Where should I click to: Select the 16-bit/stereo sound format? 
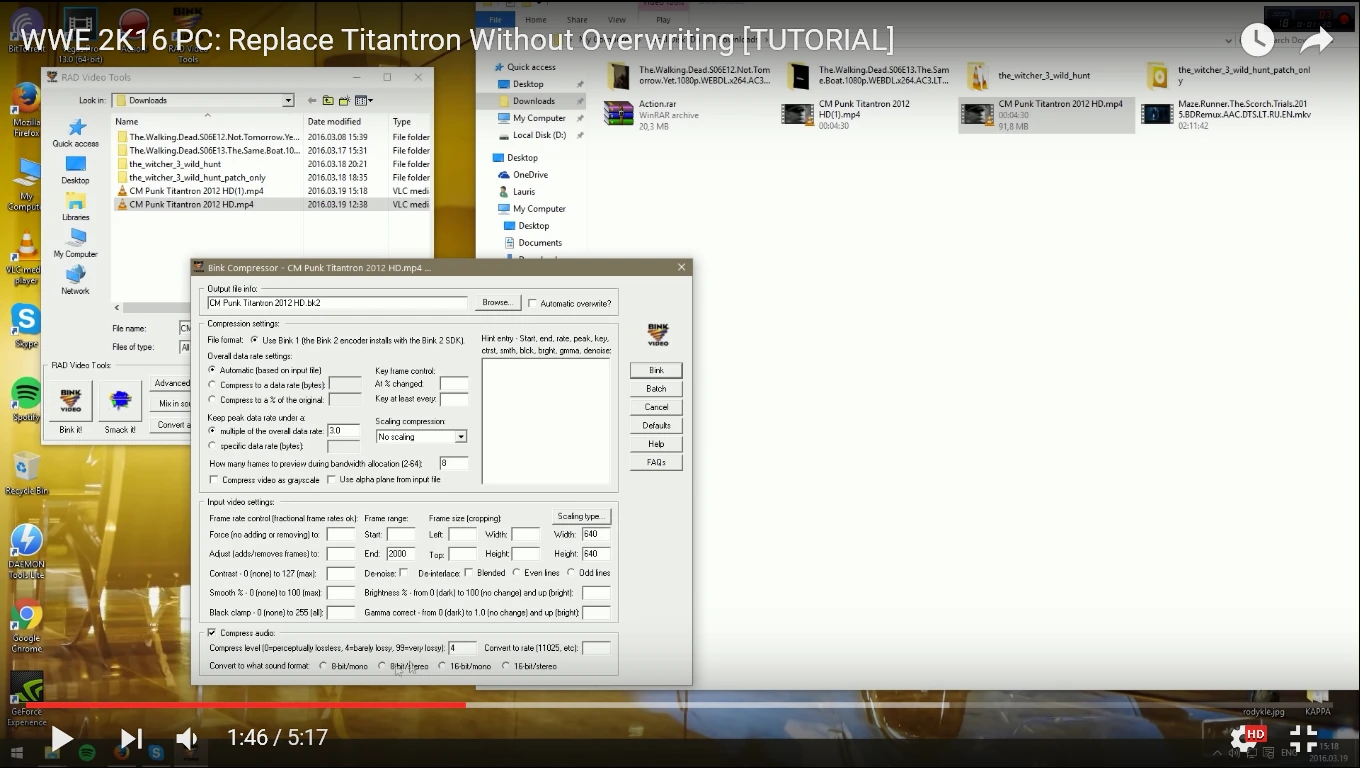(506, 666)
